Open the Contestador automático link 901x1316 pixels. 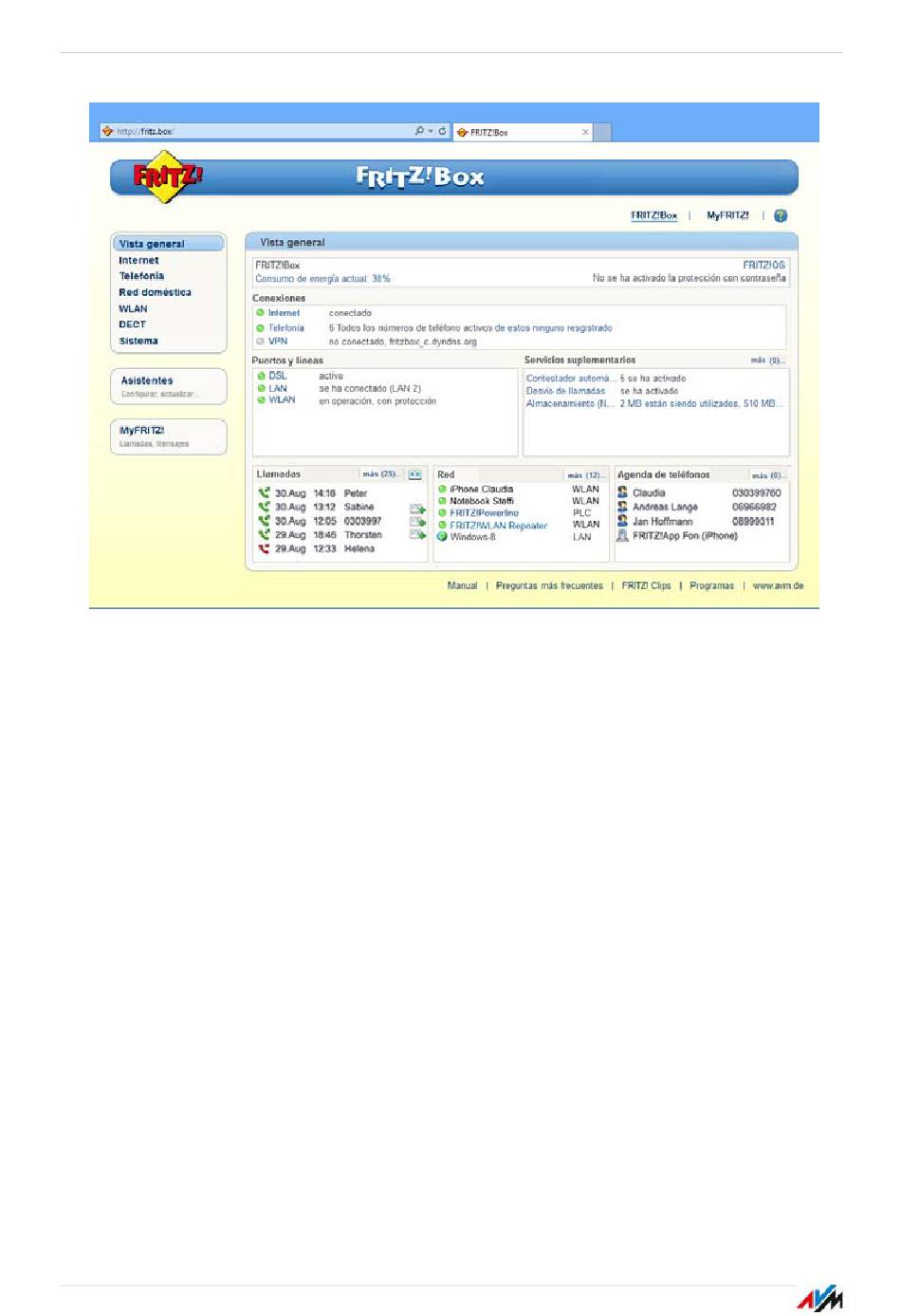click(x=571, y=379)
